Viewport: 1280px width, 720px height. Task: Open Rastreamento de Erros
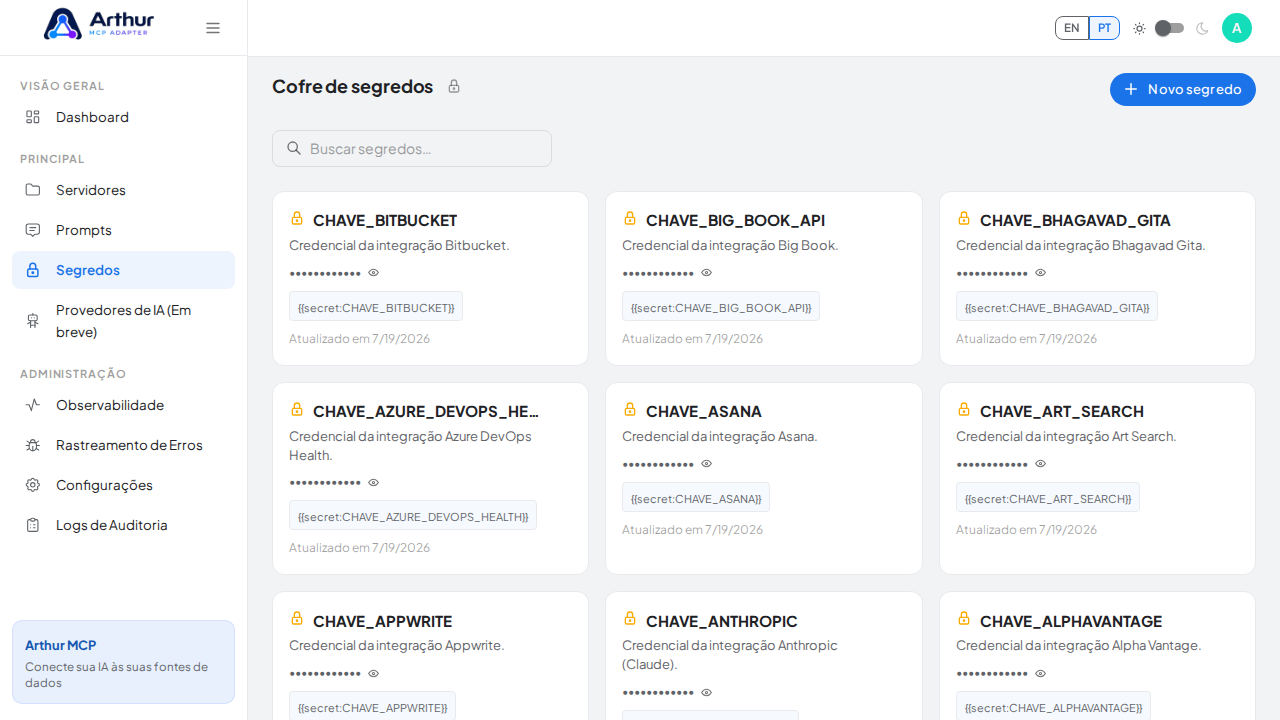point(123,445)
